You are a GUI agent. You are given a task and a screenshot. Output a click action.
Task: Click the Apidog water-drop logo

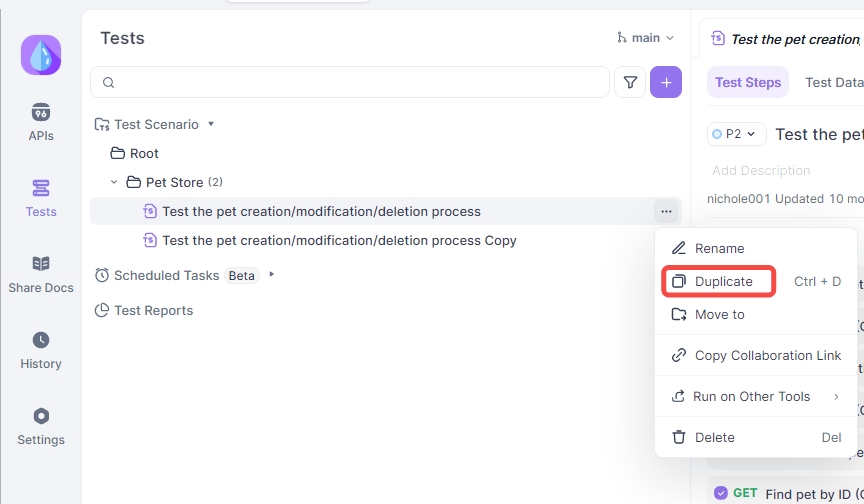click(x=41, y=55)
